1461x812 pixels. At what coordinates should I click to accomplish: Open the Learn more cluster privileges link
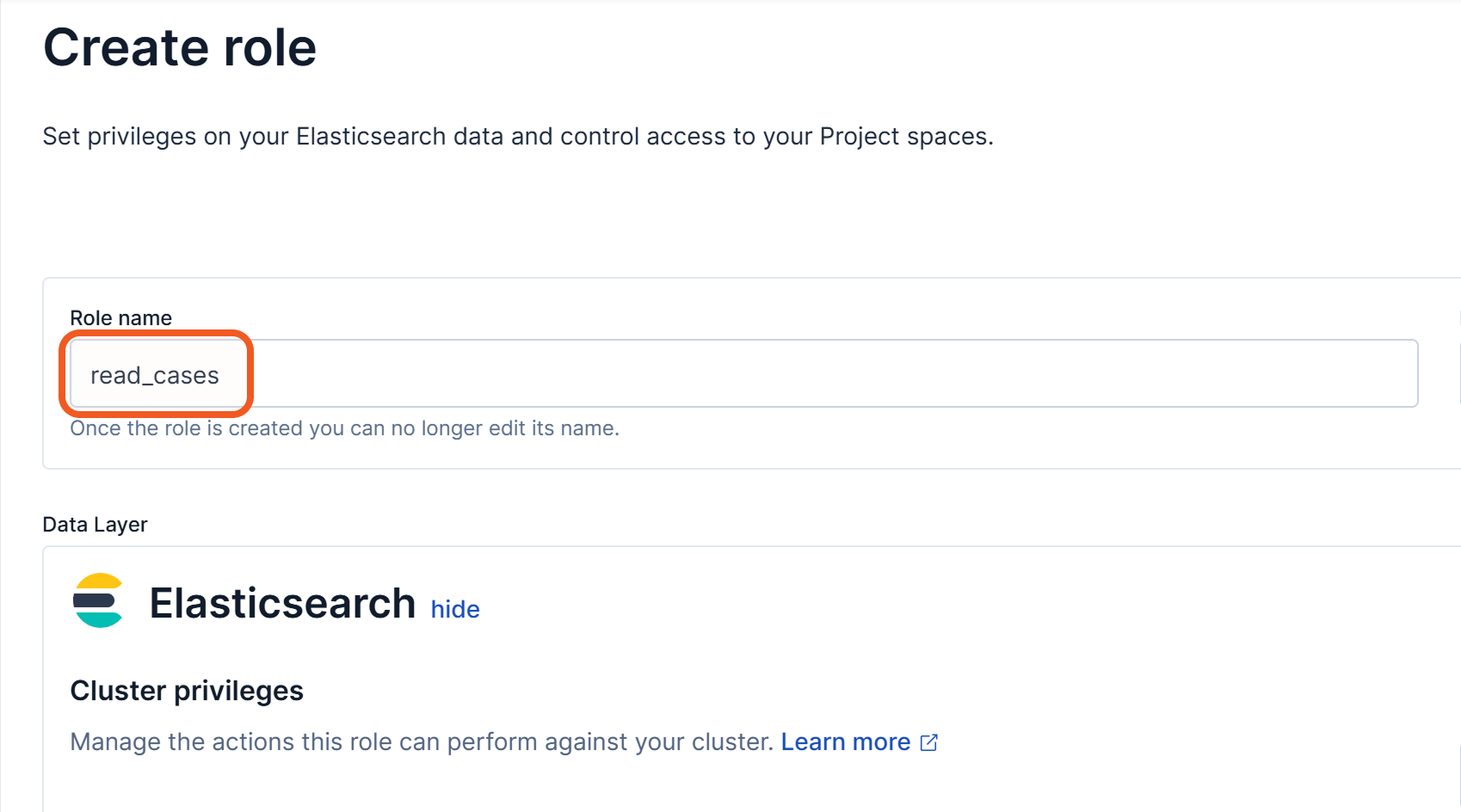(845, 742)
